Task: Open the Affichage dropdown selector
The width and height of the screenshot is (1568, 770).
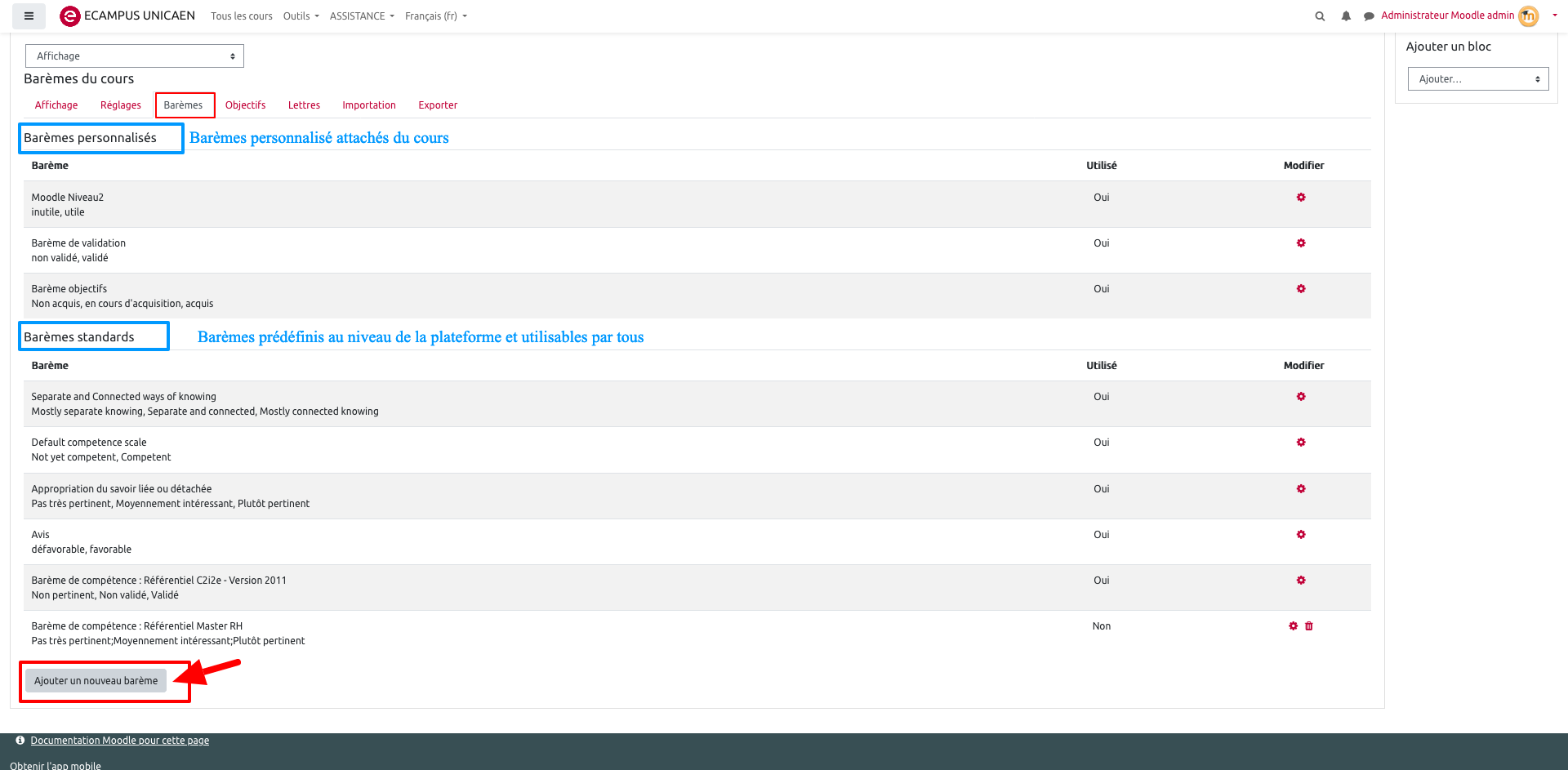Action: click(135, 56)
